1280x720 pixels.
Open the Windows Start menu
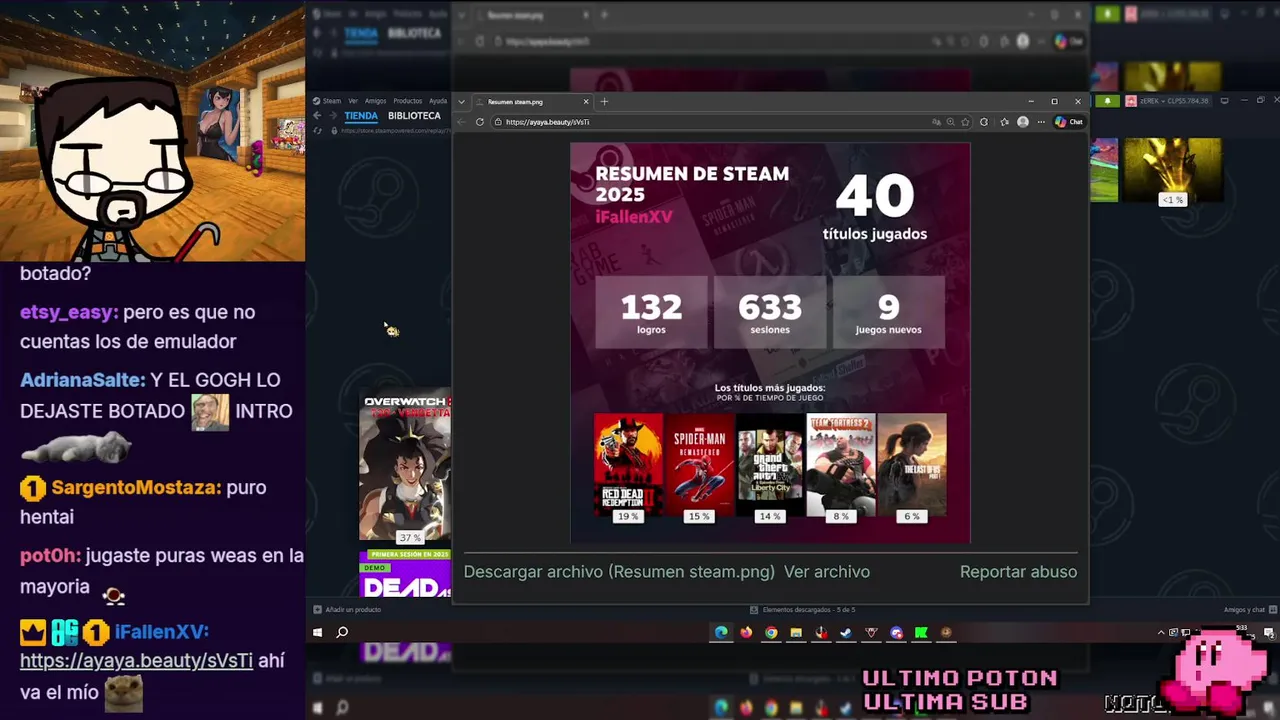pos(318,632)
